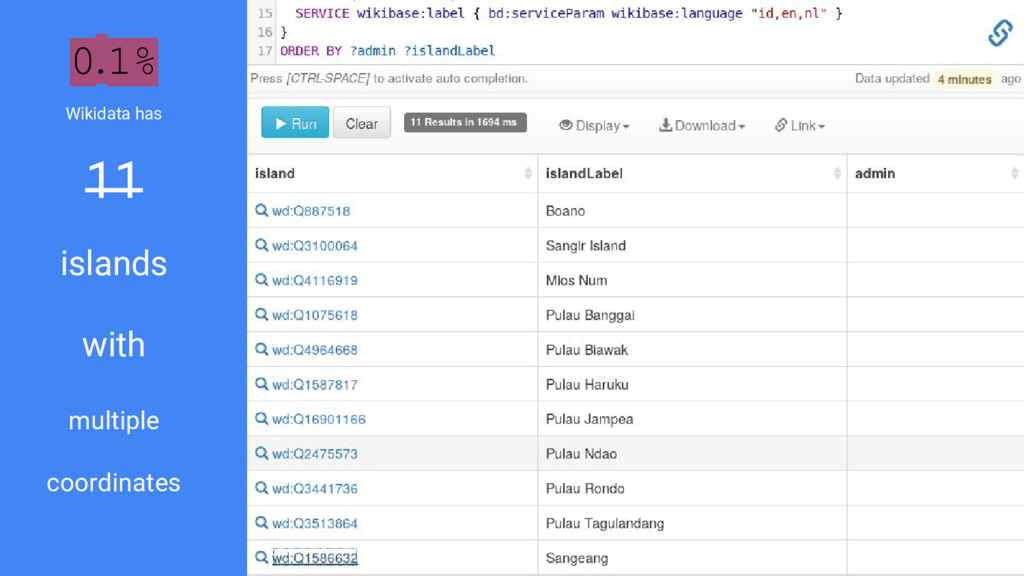Select the Pulau Ndao label cell
Image resolution: width=1024 pixels, height=576 pixels.
[x=692, y=453]
